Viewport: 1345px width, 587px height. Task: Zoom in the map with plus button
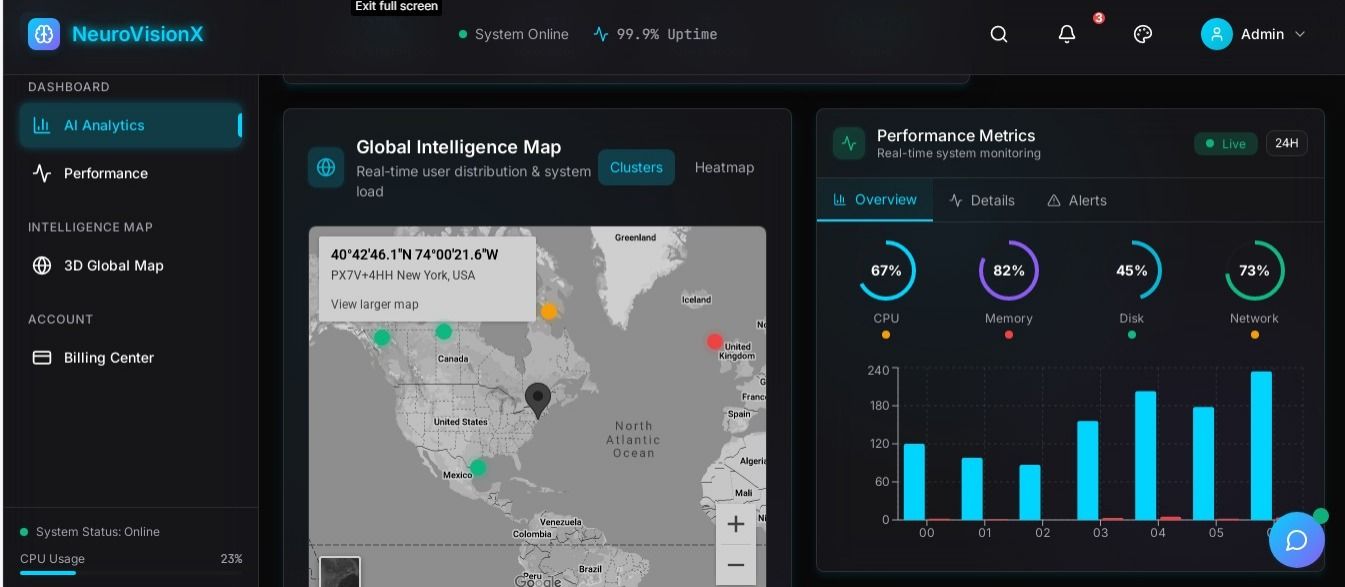coord(736,524)
